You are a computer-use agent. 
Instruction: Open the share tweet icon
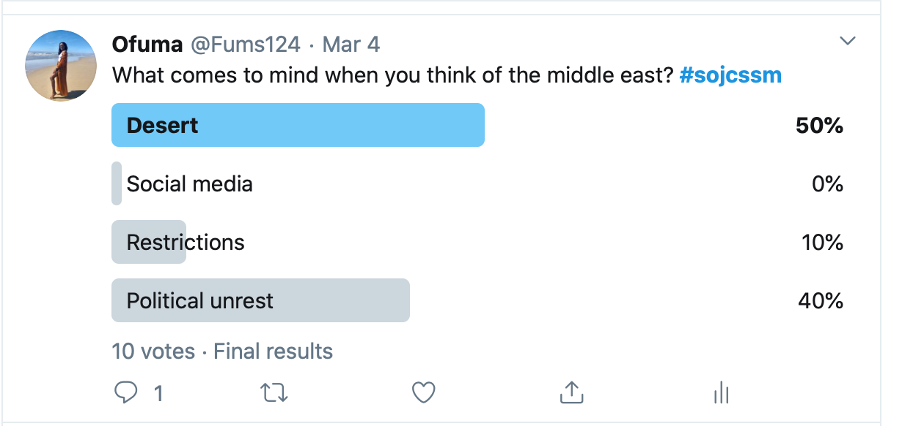point(571,394)
